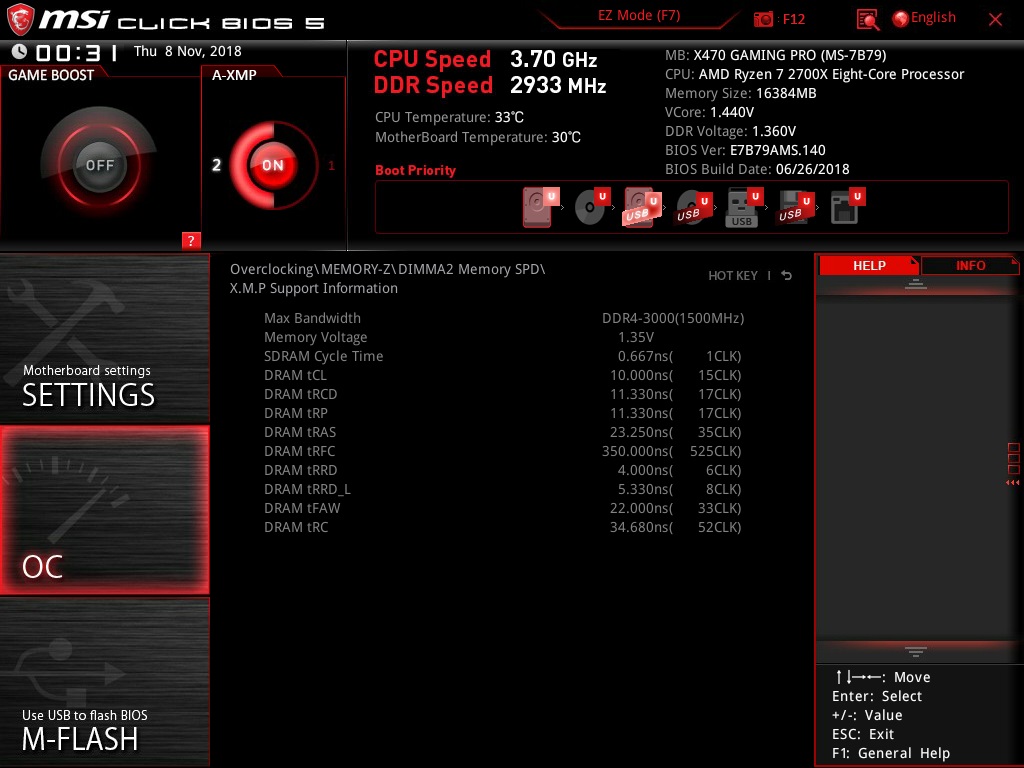Image resolution: width=1024 pixels, height=768 pixels.
Task: Click the BIOS Ver E7B79AMS.140 text
Action: coord(745,150)
